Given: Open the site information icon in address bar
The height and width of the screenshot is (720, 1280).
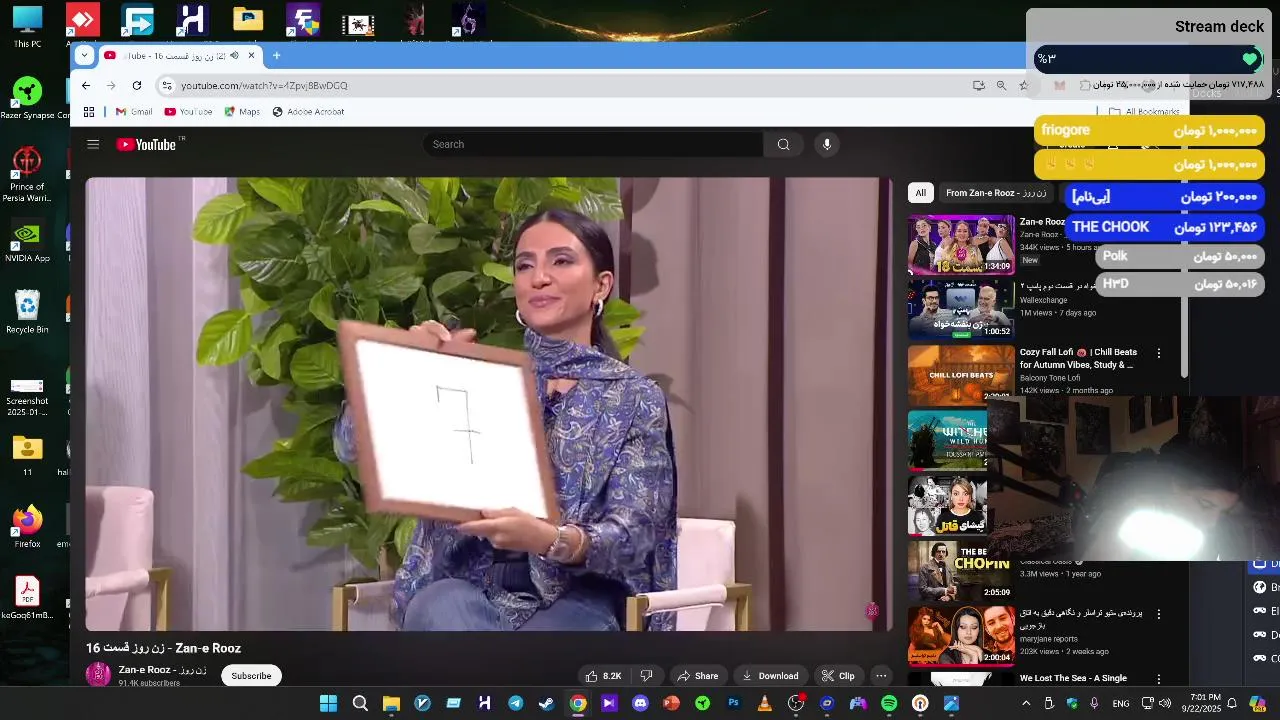Looking at the screenshot, I should [x=167, y=85].
